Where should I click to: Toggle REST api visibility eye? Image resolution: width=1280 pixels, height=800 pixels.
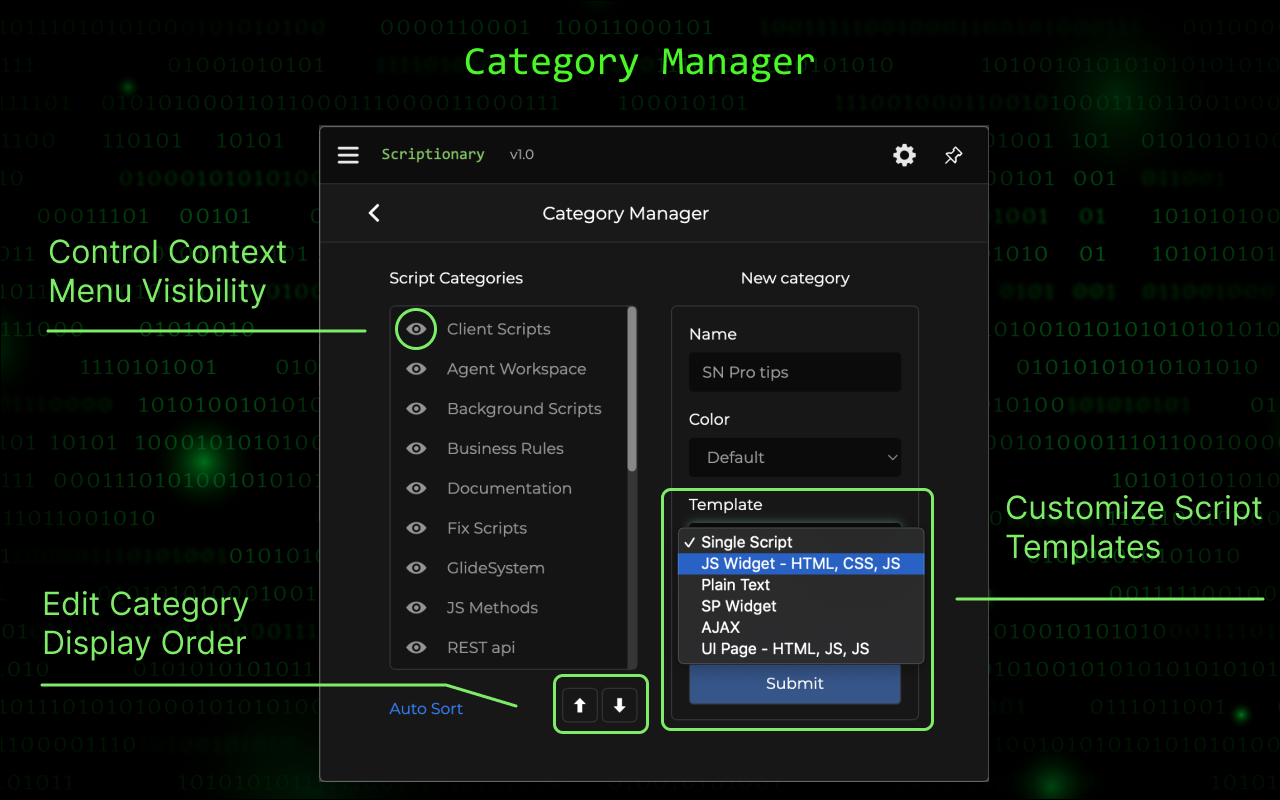click(416, 648)
